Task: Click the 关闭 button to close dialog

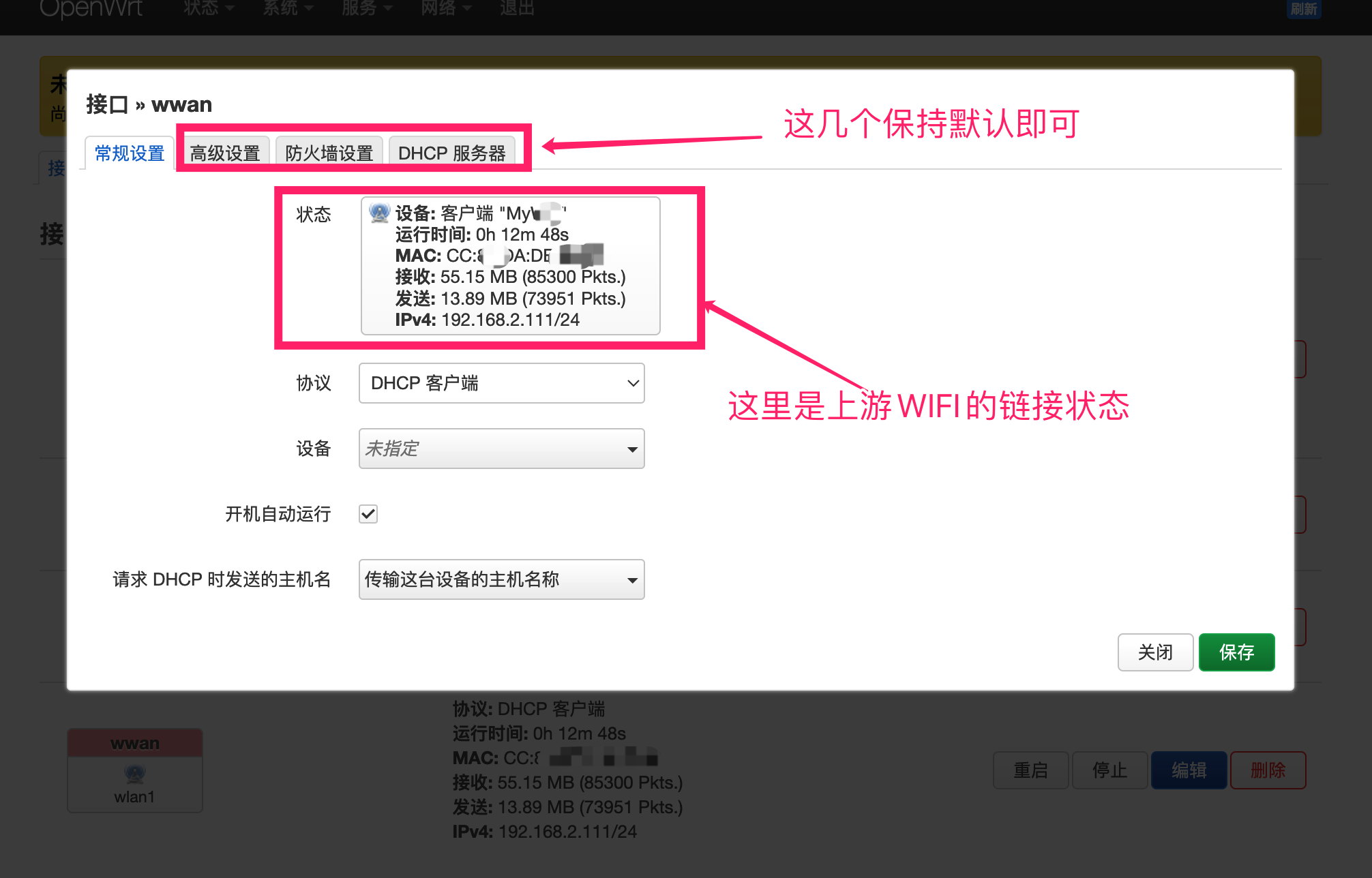Action: click(x=1155, y=652)
